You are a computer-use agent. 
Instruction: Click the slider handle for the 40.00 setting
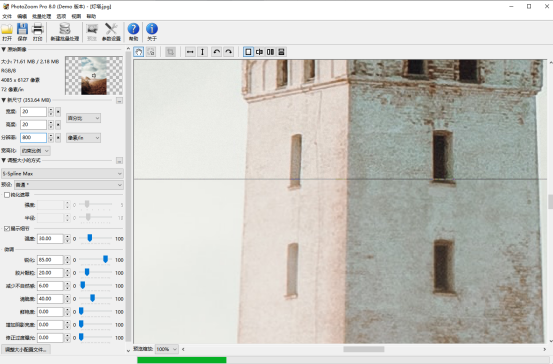(92, 298)
